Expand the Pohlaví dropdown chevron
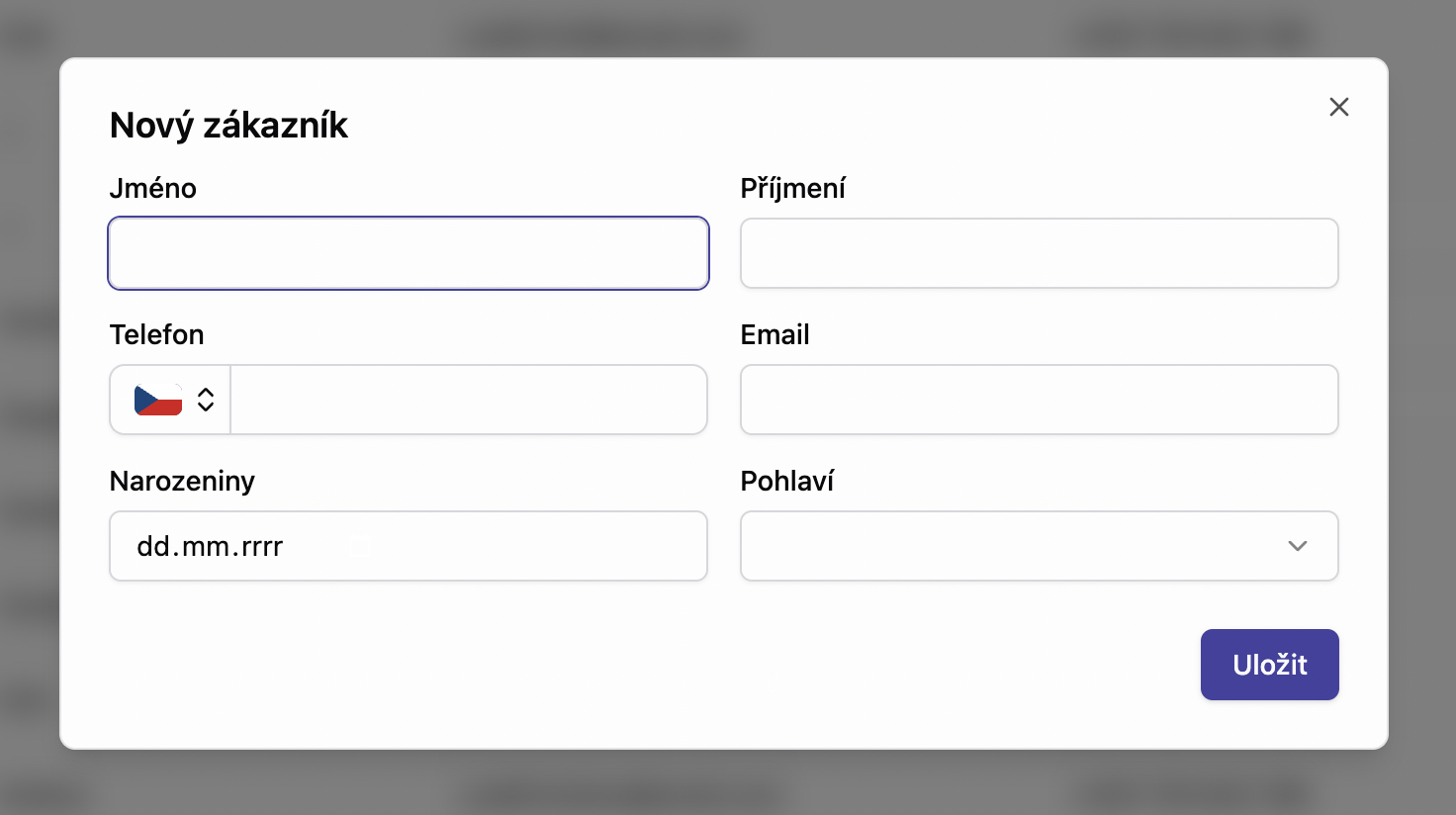Screen dimensions: 1456x815 point(1298,546)
